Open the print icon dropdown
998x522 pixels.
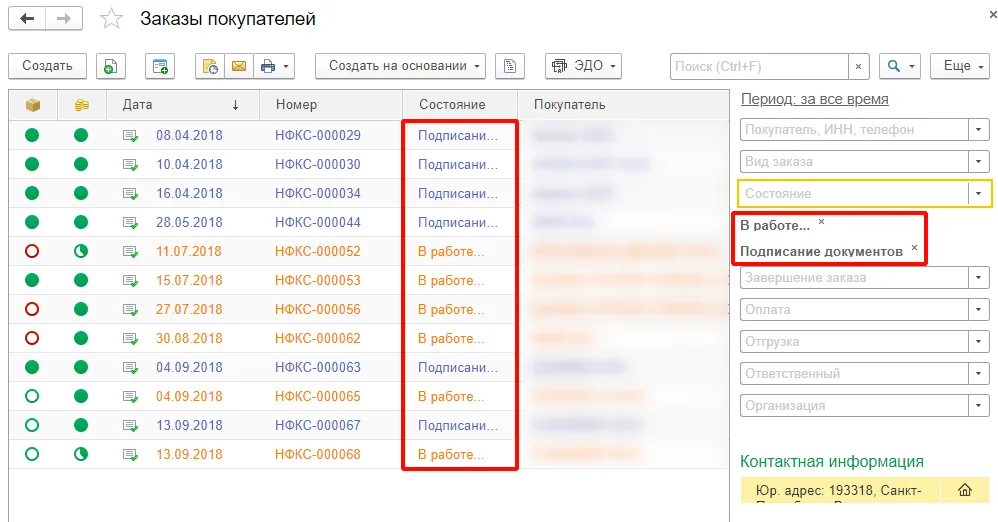coord(275,66)
